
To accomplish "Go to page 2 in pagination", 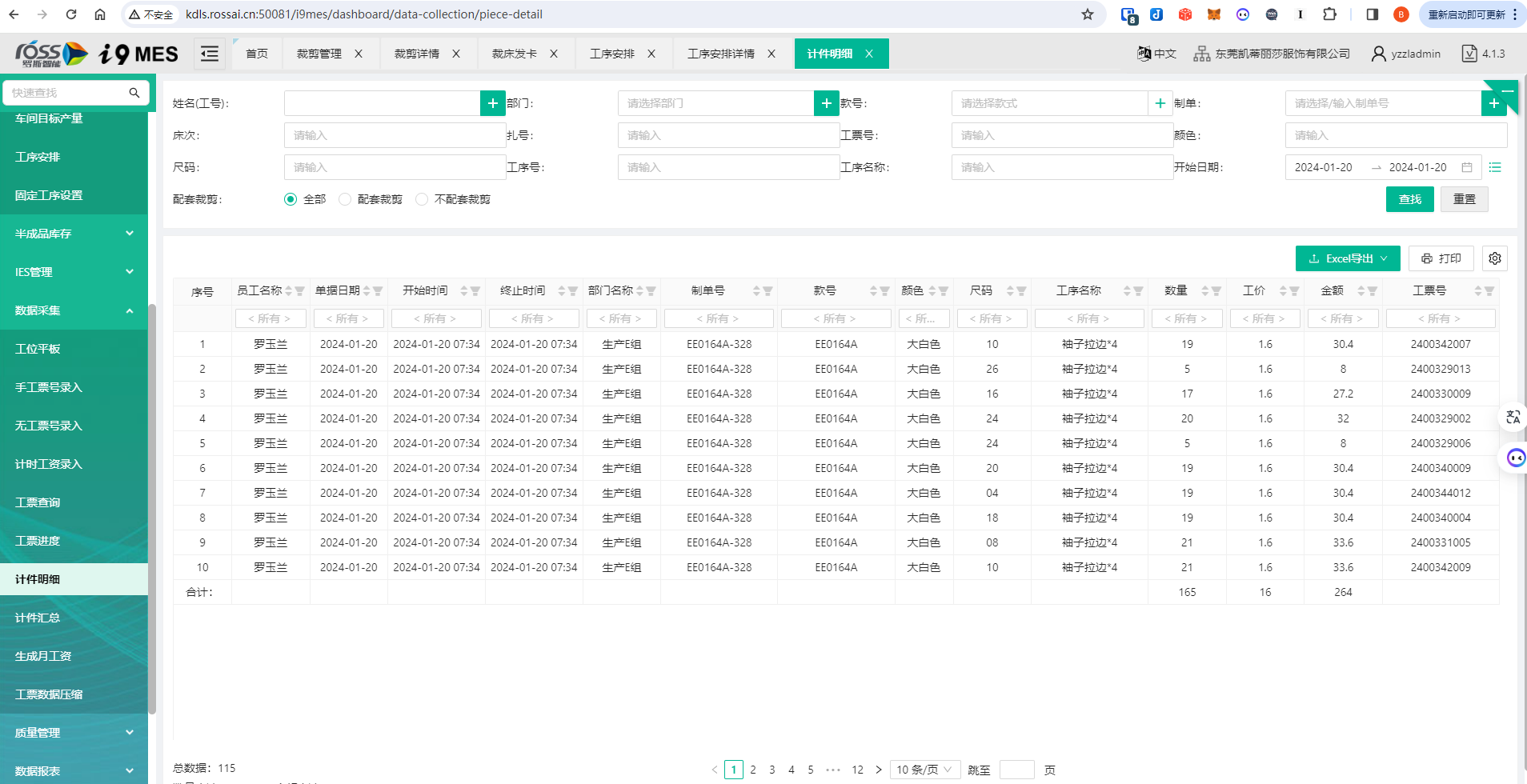I will point(753,770).
